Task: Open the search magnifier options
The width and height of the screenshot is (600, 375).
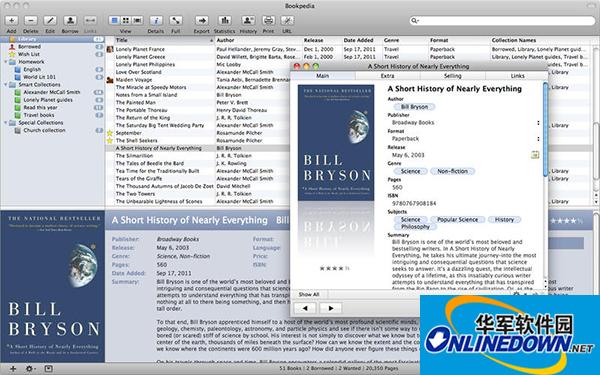Action: tap(415, 21)
